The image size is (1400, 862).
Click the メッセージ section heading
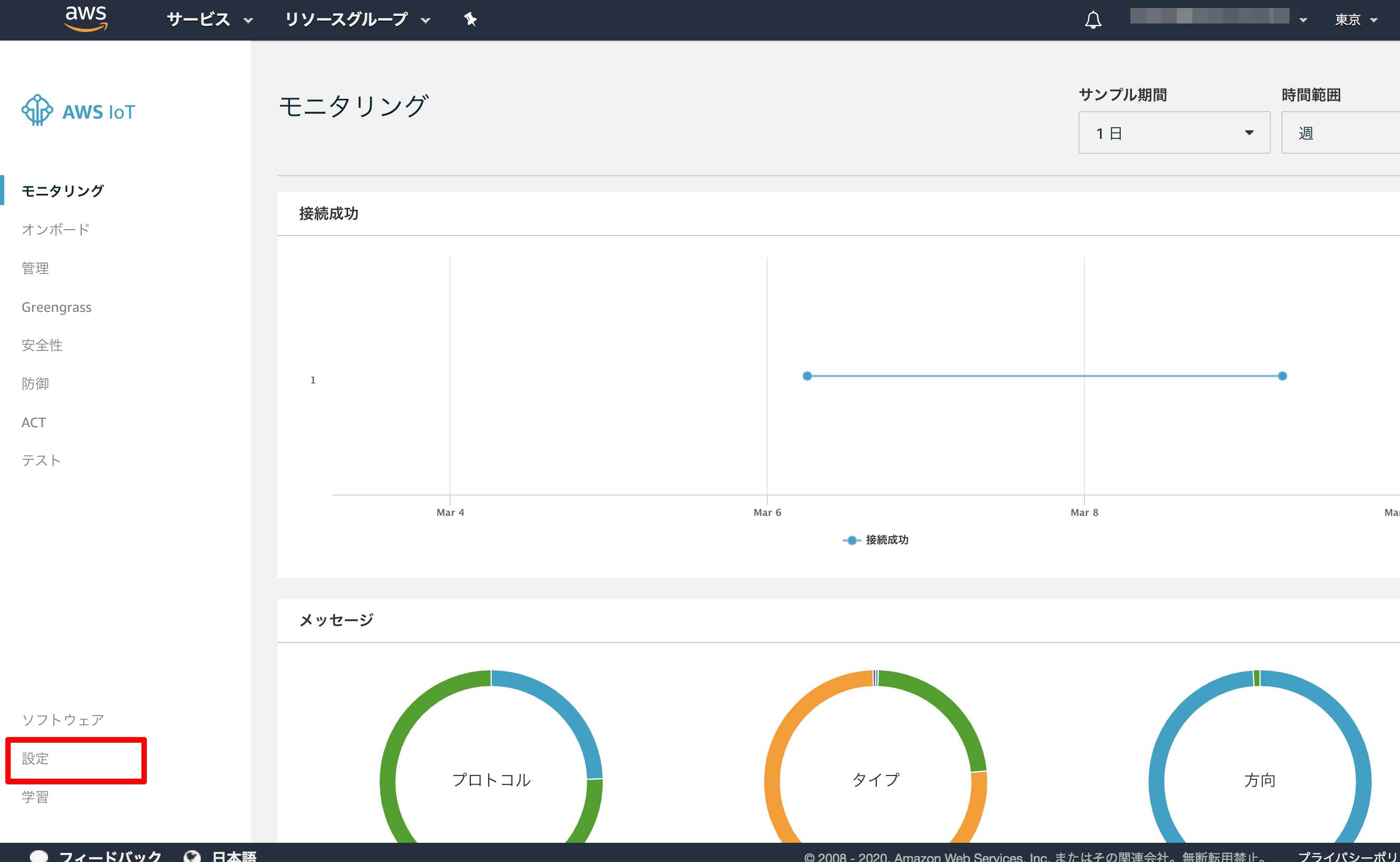coord(336,620)
